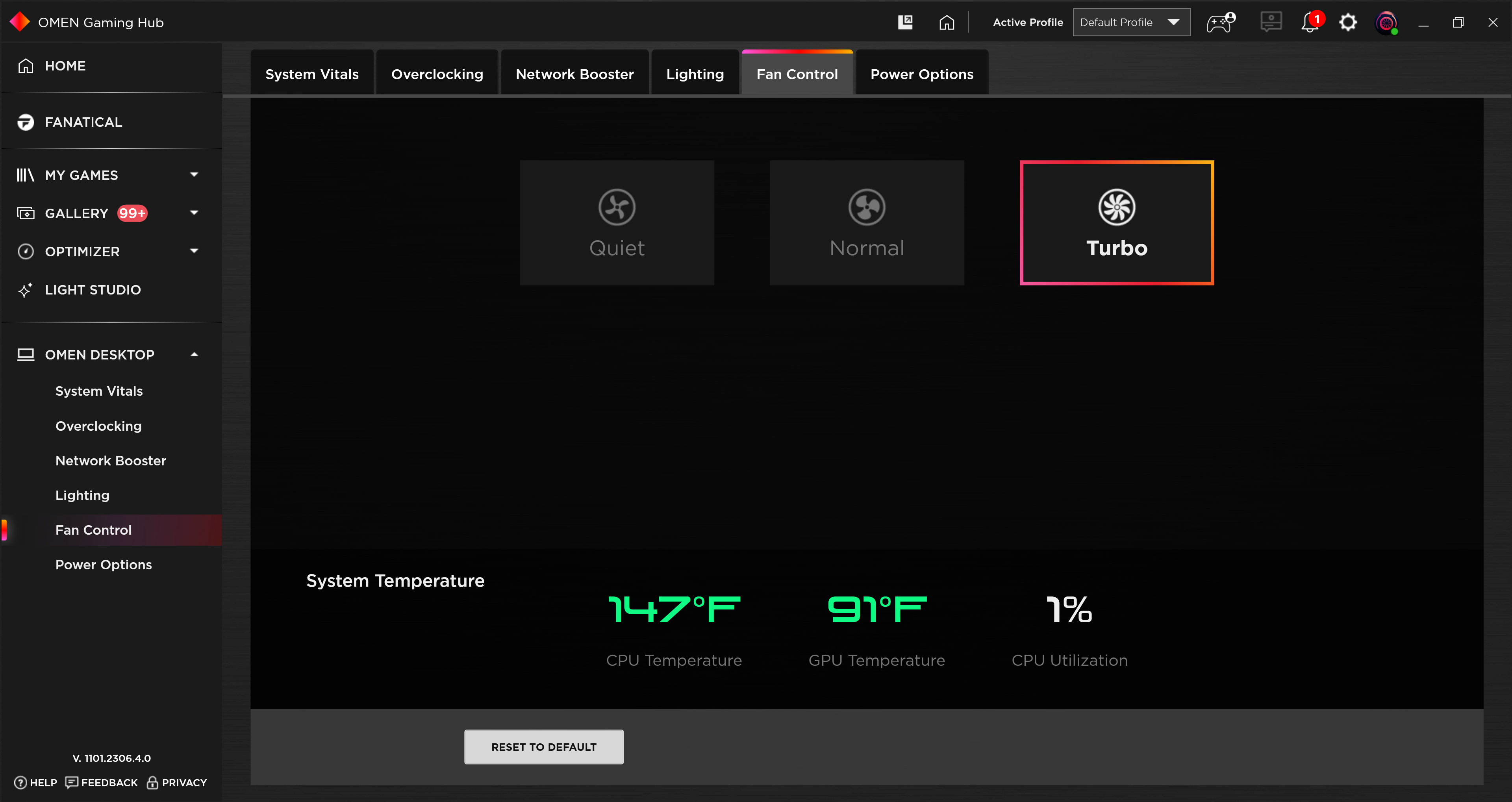Open the Optimizer section icon
This screenshot has height=802, width=1512.
pos(26,251)
